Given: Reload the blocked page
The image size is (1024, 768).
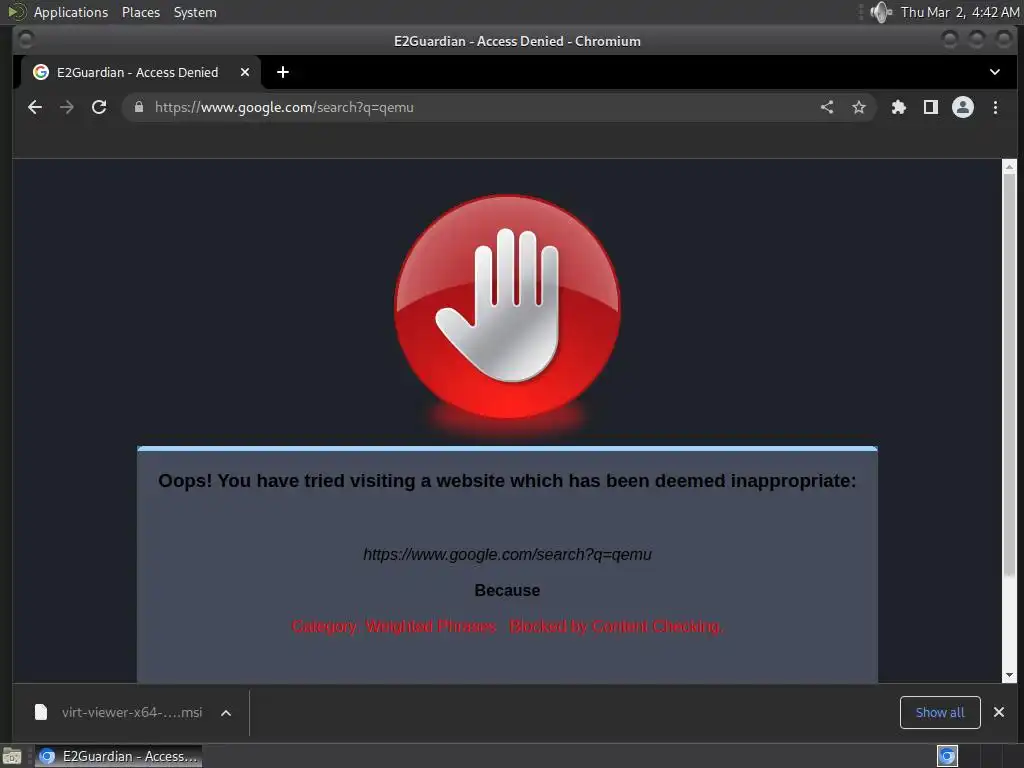Looking at the screenshot, I should point(99,107).
